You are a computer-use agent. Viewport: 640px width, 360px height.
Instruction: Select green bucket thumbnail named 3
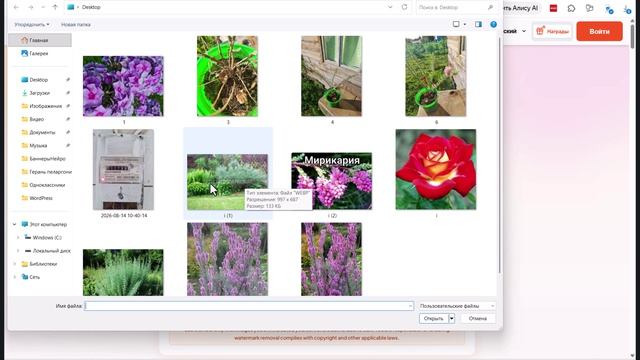(x=227, y=76)
